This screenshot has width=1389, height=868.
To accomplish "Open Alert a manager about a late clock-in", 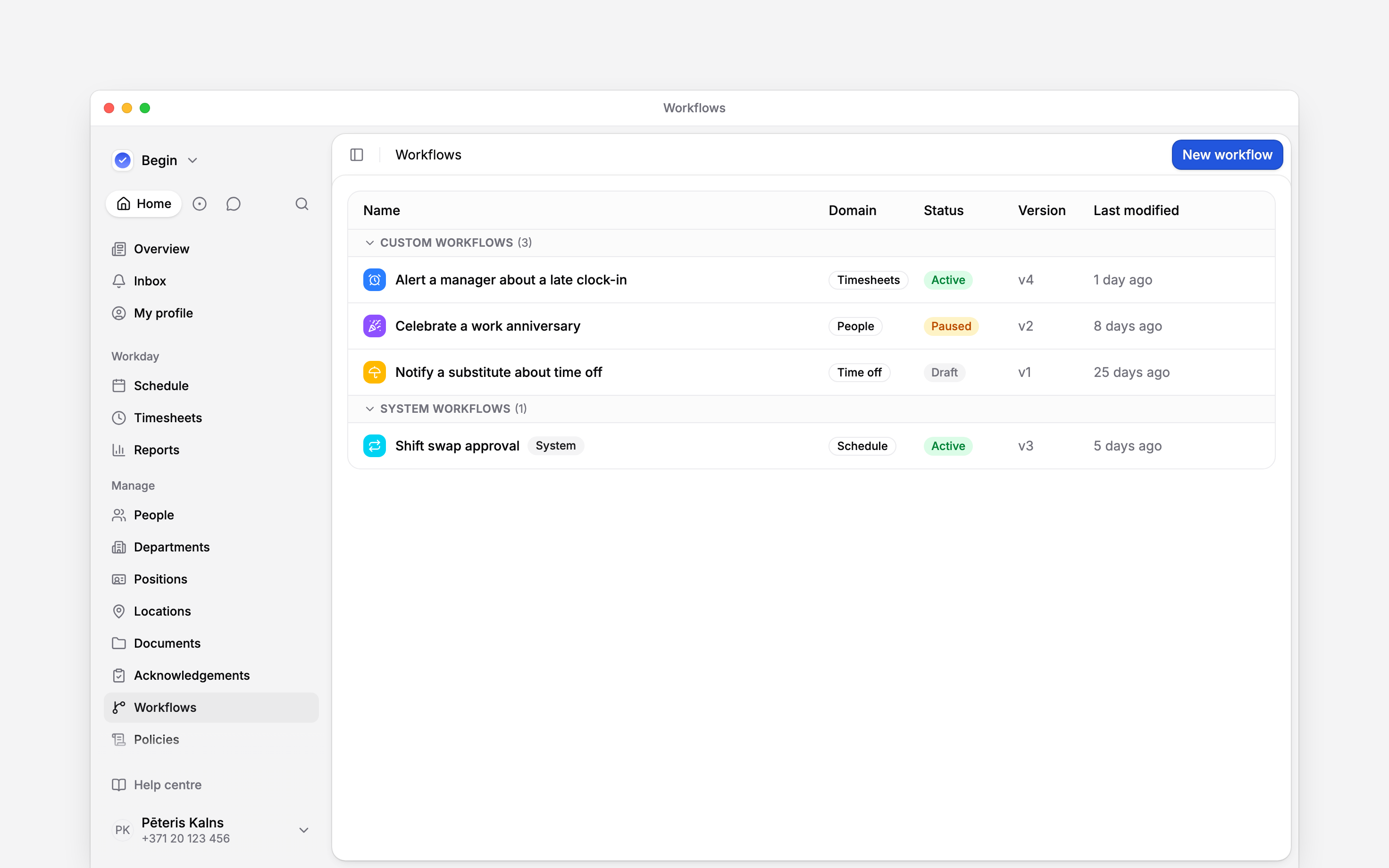I will (x=511, y=280).
